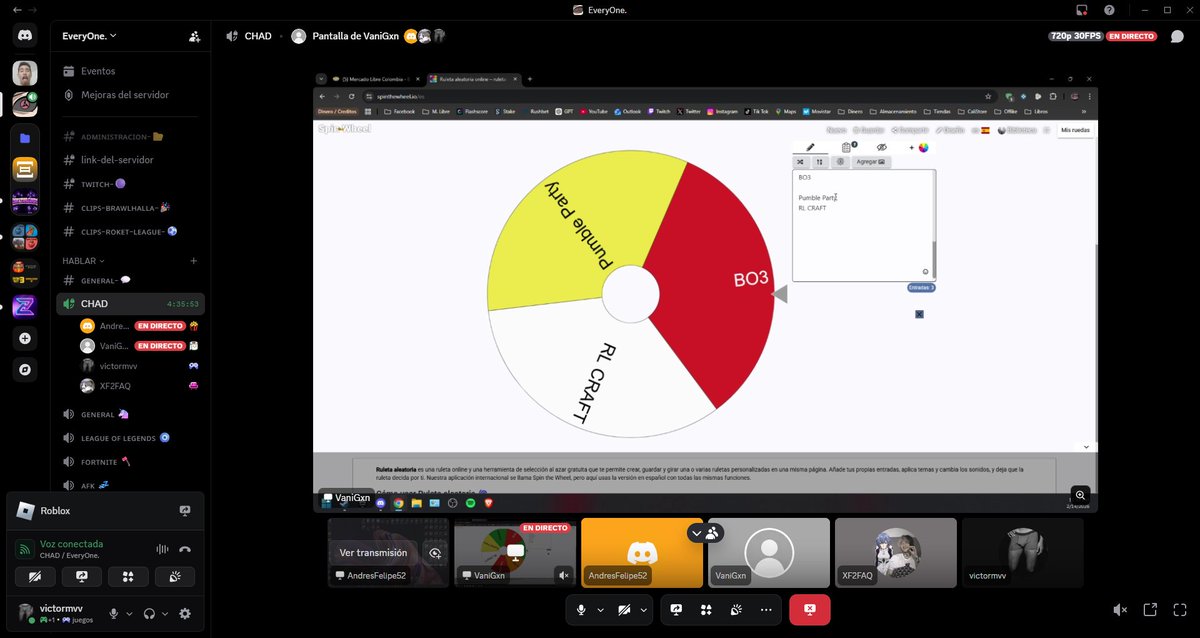Click the Roblox activity stream icon
The height and width of the screenshot is (638, 1200).
click(185, 511)
